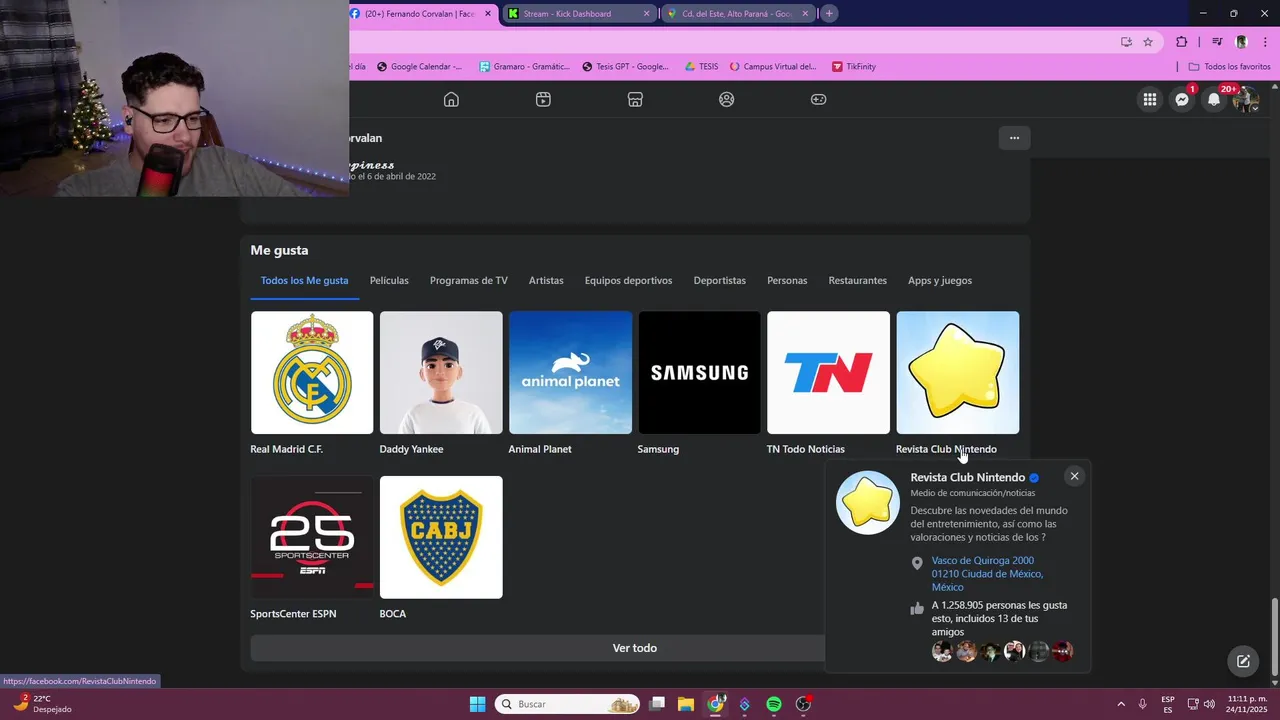Open the taskbar weather widget
Screen dimensions: 1280x720
(x=42, y=704)
